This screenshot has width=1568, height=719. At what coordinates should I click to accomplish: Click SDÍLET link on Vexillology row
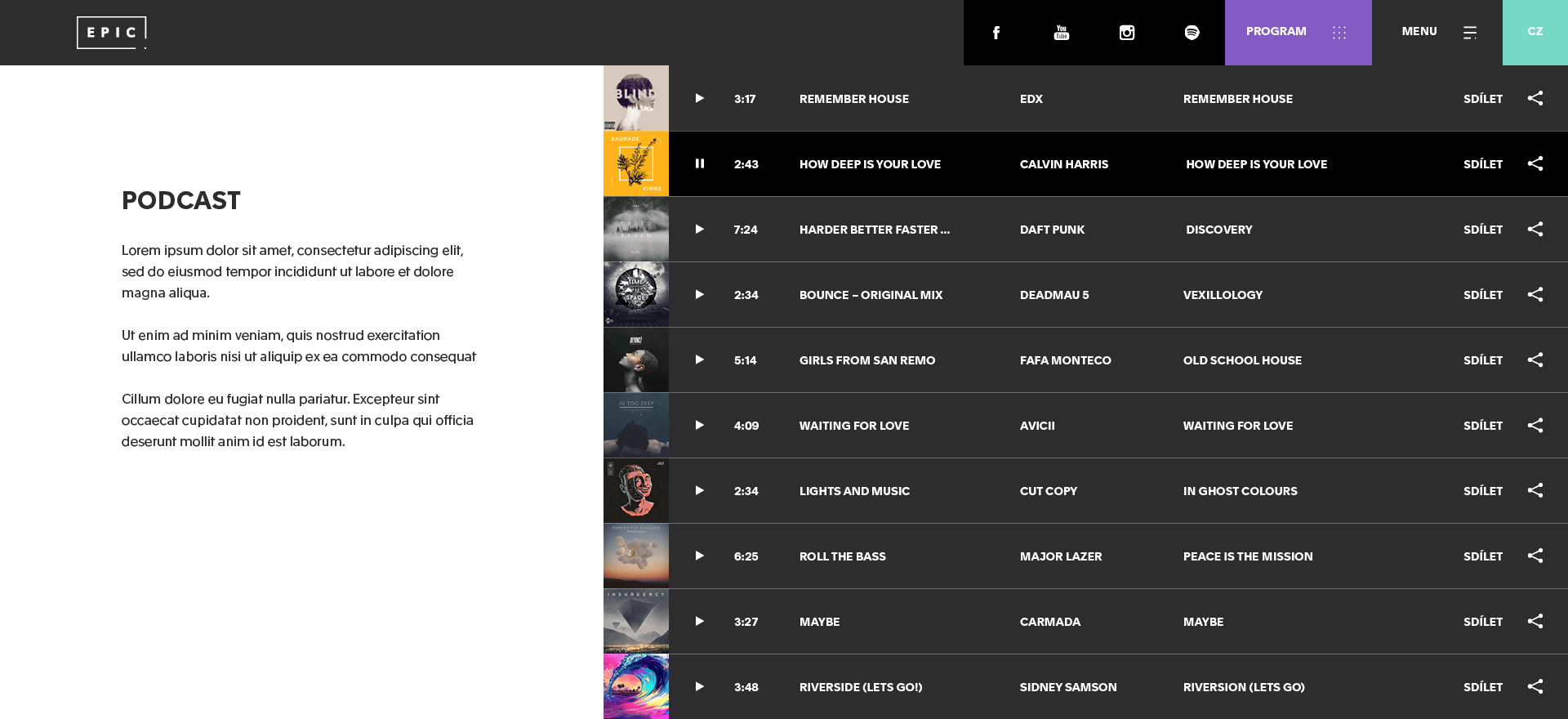1483,295
